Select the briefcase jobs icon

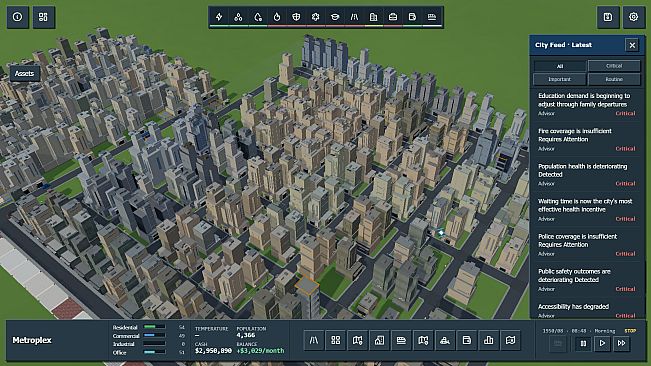(x=393, y=17)
